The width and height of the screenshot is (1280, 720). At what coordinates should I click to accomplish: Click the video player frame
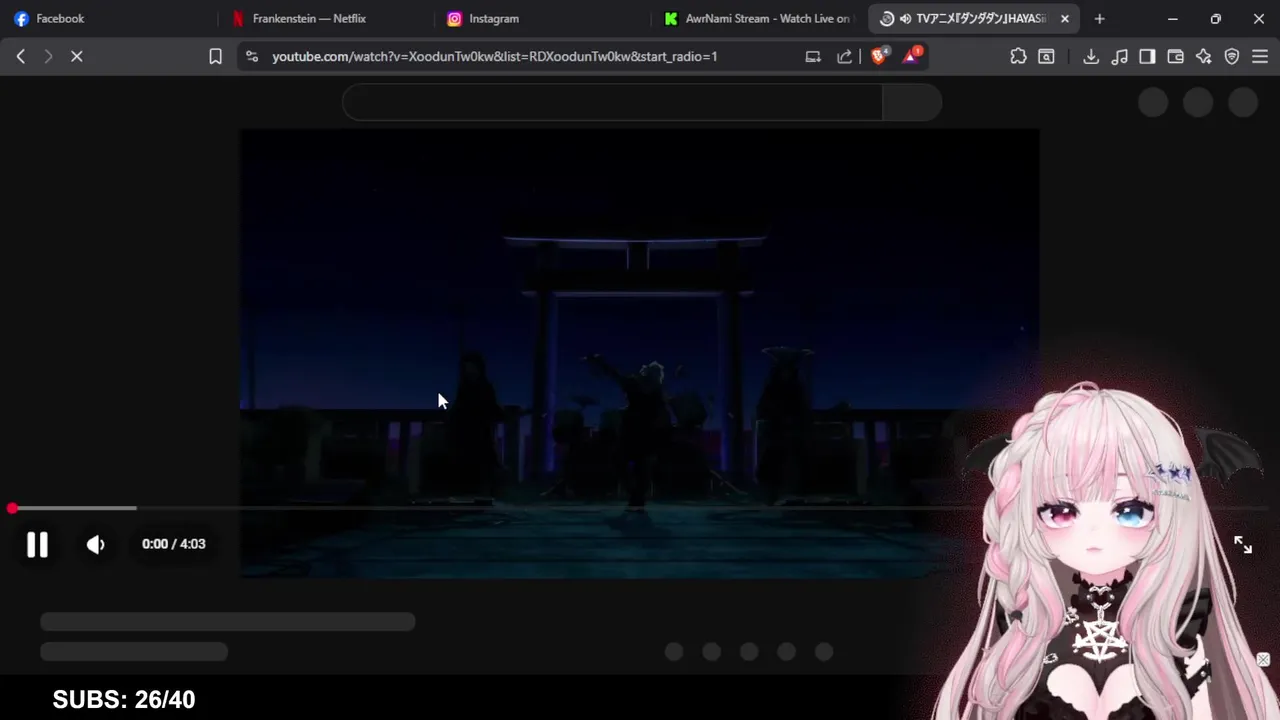click(x=640, y=353)
